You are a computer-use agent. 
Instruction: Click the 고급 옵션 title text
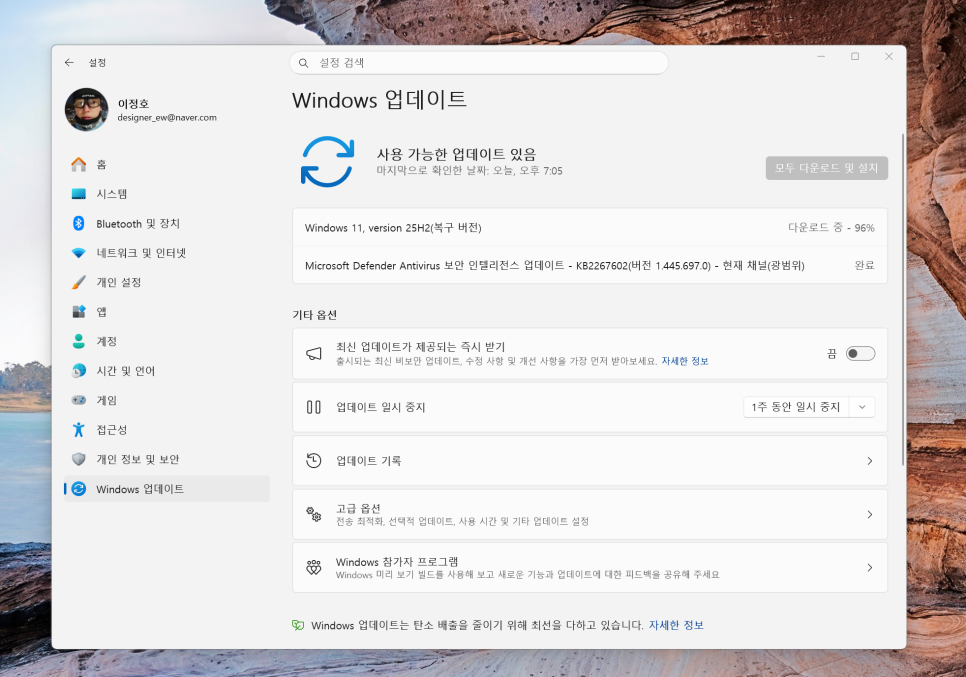pyautogui.click(x=358, y=508)
